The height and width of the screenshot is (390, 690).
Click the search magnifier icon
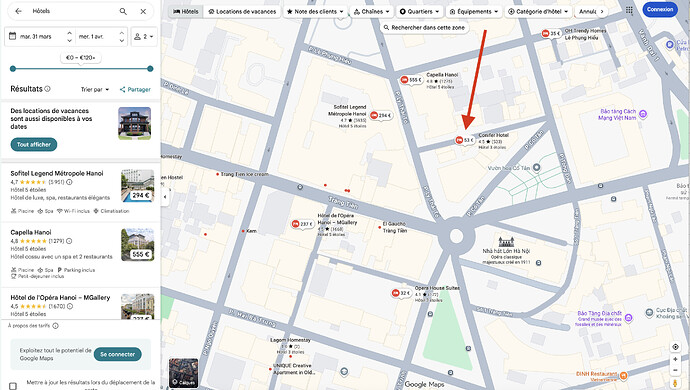click(123, 11)
